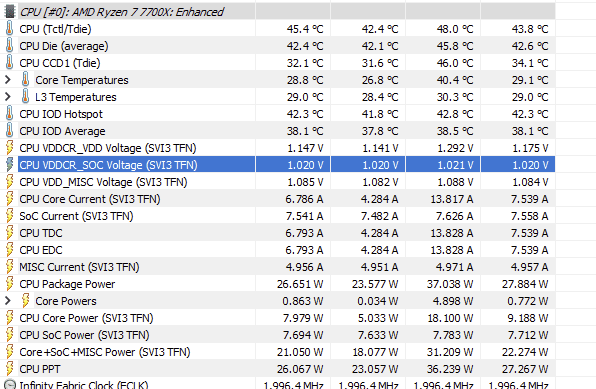This screenshot has width=596, height=389.
Task: Click lightning icon beside CPU Package Power
Action: [10, 284]
